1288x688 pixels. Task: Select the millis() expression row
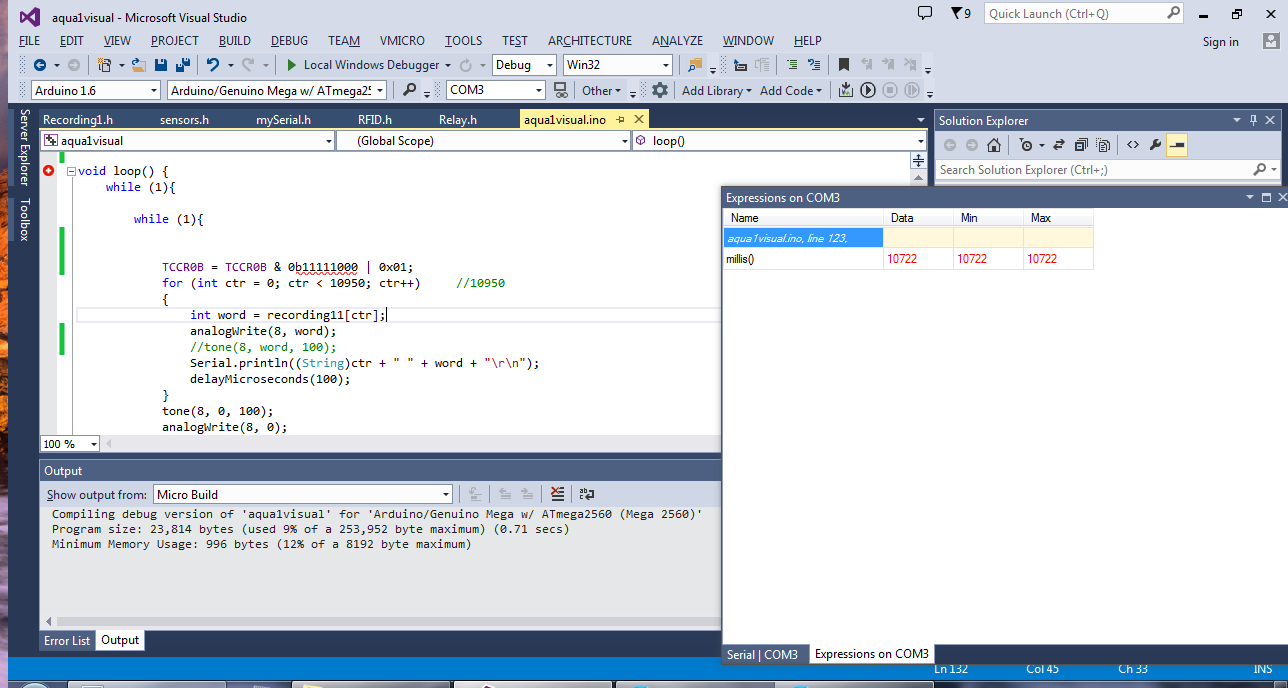point(908,259)
